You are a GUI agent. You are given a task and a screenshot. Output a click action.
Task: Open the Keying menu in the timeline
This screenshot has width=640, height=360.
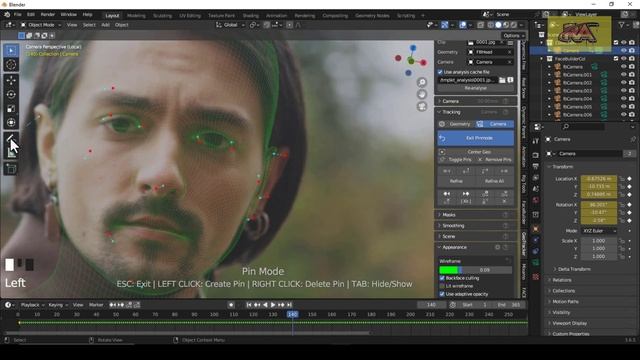click(57, 305)
